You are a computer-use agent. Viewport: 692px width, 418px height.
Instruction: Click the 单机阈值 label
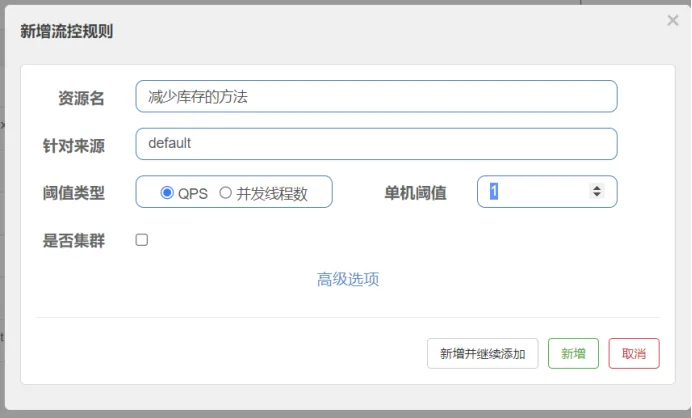point(415,193)
